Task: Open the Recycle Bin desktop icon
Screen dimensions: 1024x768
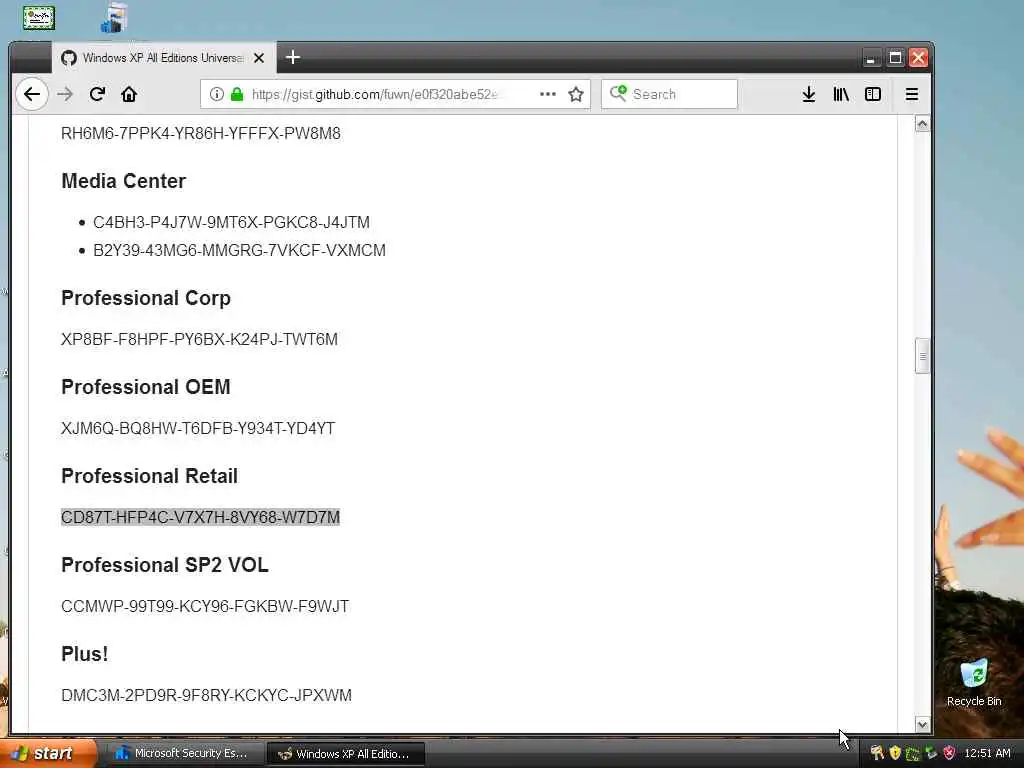Action: pyautogui.click(x=974, y=683)
